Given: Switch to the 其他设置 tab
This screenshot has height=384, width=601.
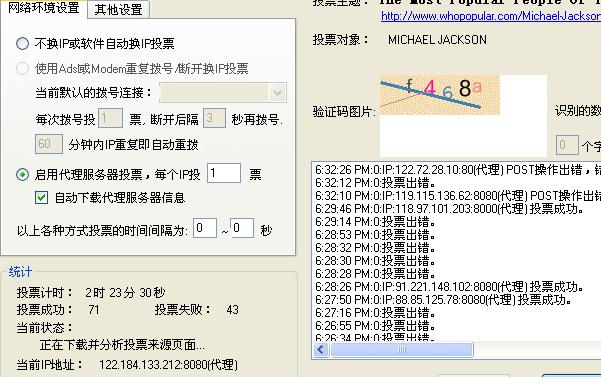Looking at the screenshot, I should click(x=118, y=9).
